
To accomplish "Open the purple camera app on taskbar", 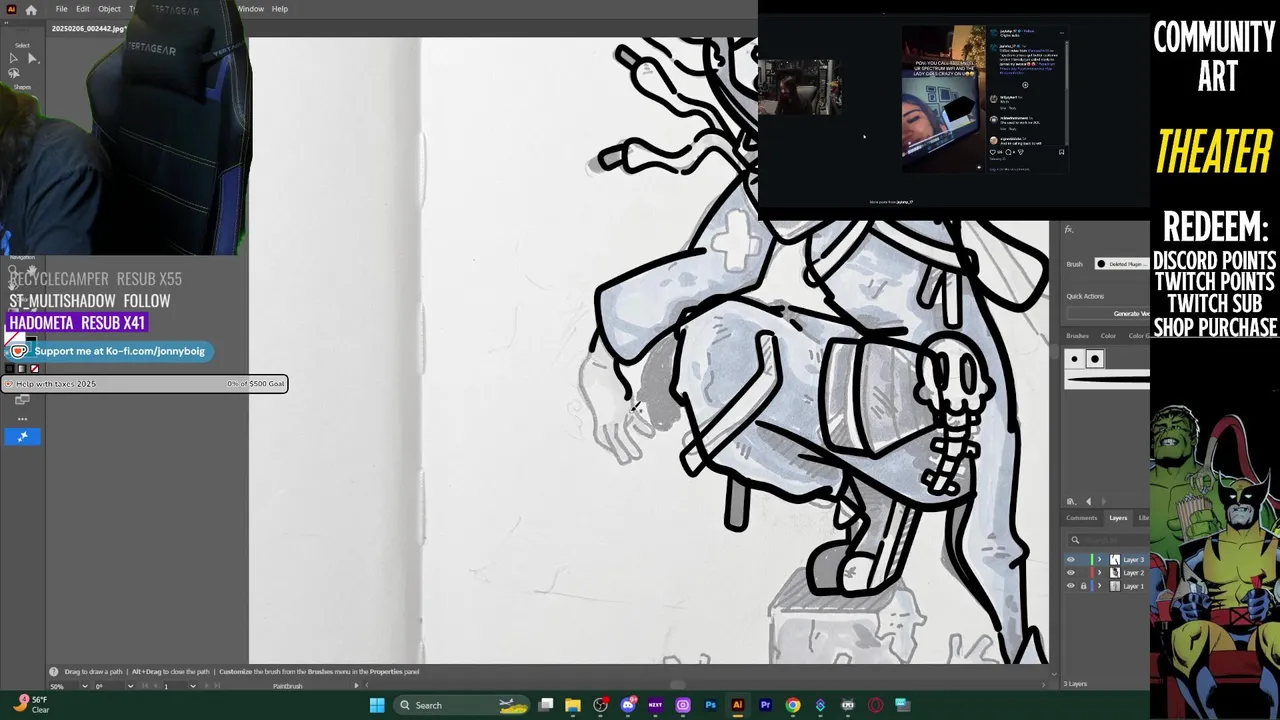I will (683, 705).
